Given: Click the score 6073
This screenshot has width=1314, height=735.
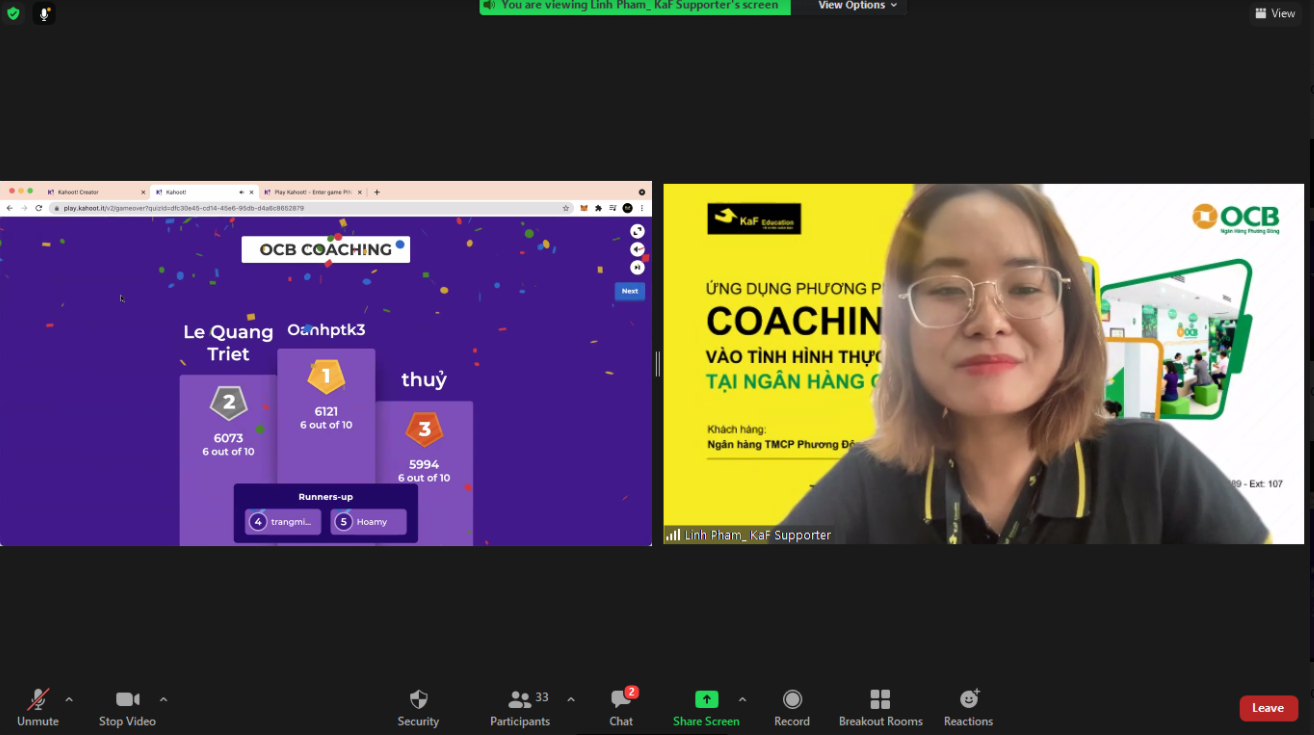Looking at the screenshot, I should [228, 438].
